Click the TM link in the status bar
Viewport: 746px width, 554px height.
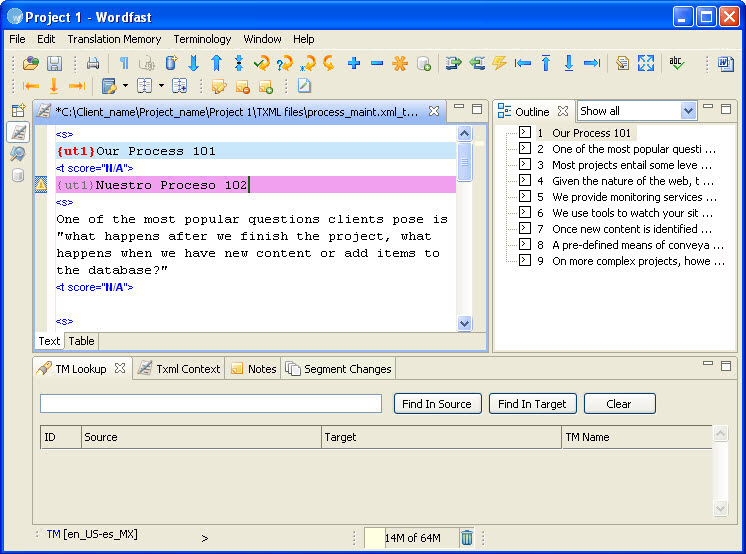[x=53, y=534]
